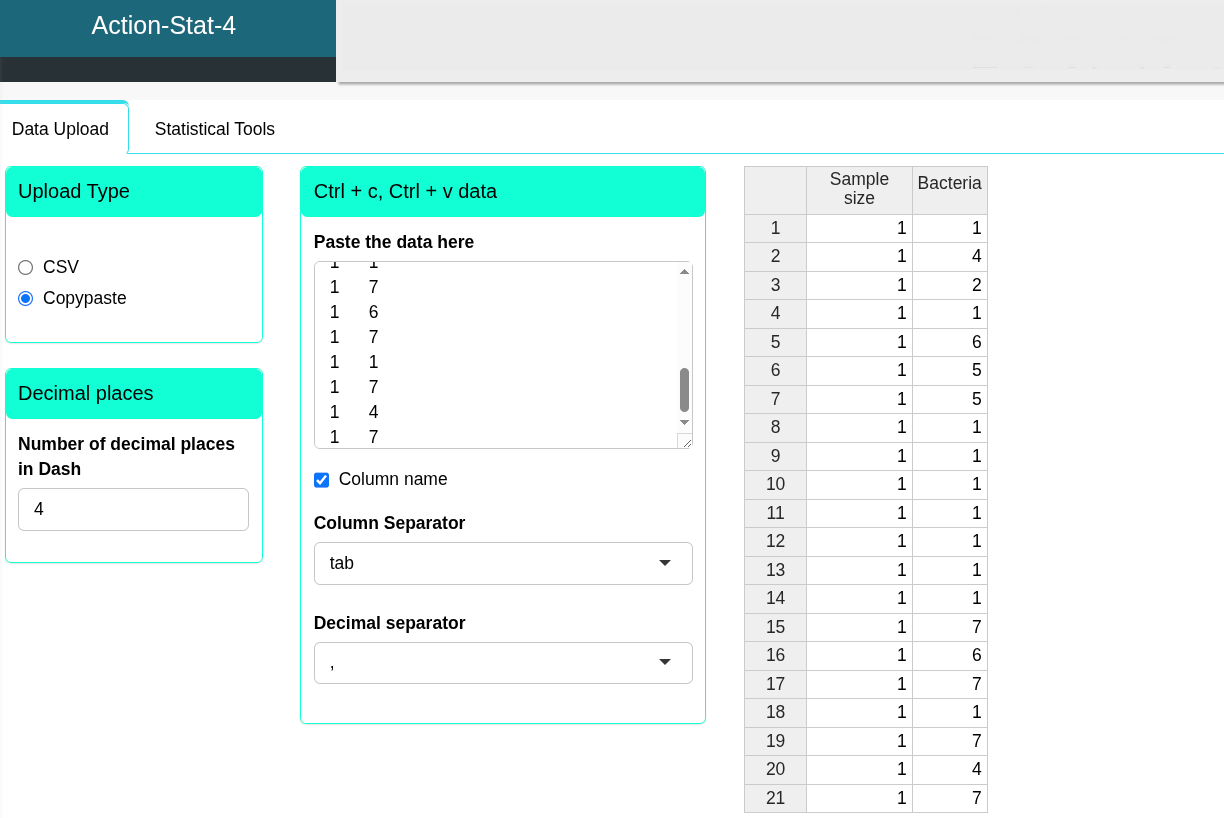The height and width of the screenshot is (818, 1224).
Task: Click the Number of decimal places input field
Action: tap(133, 509)
